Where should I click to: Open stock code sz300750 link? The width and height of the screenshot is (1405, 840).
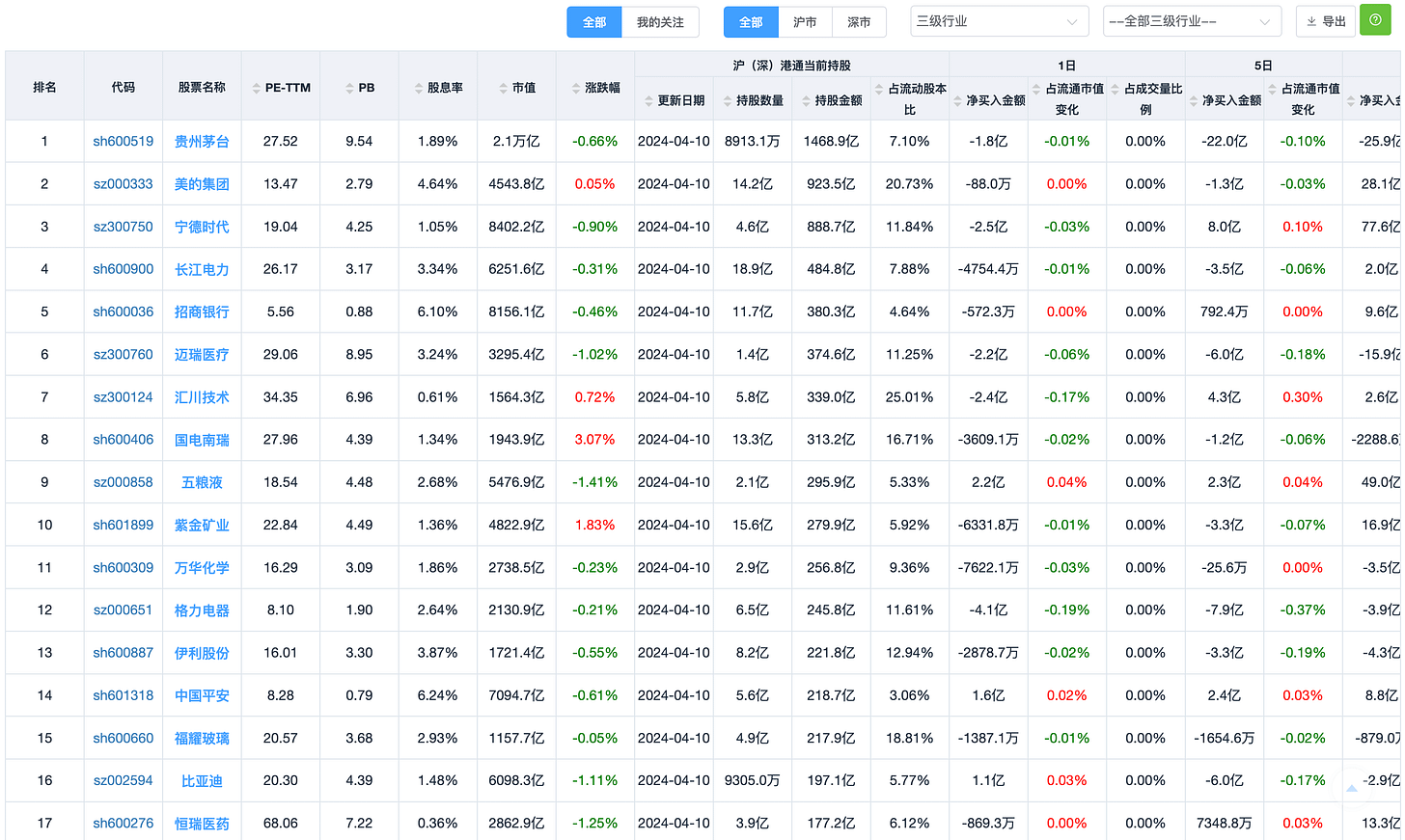coord(124,227)
